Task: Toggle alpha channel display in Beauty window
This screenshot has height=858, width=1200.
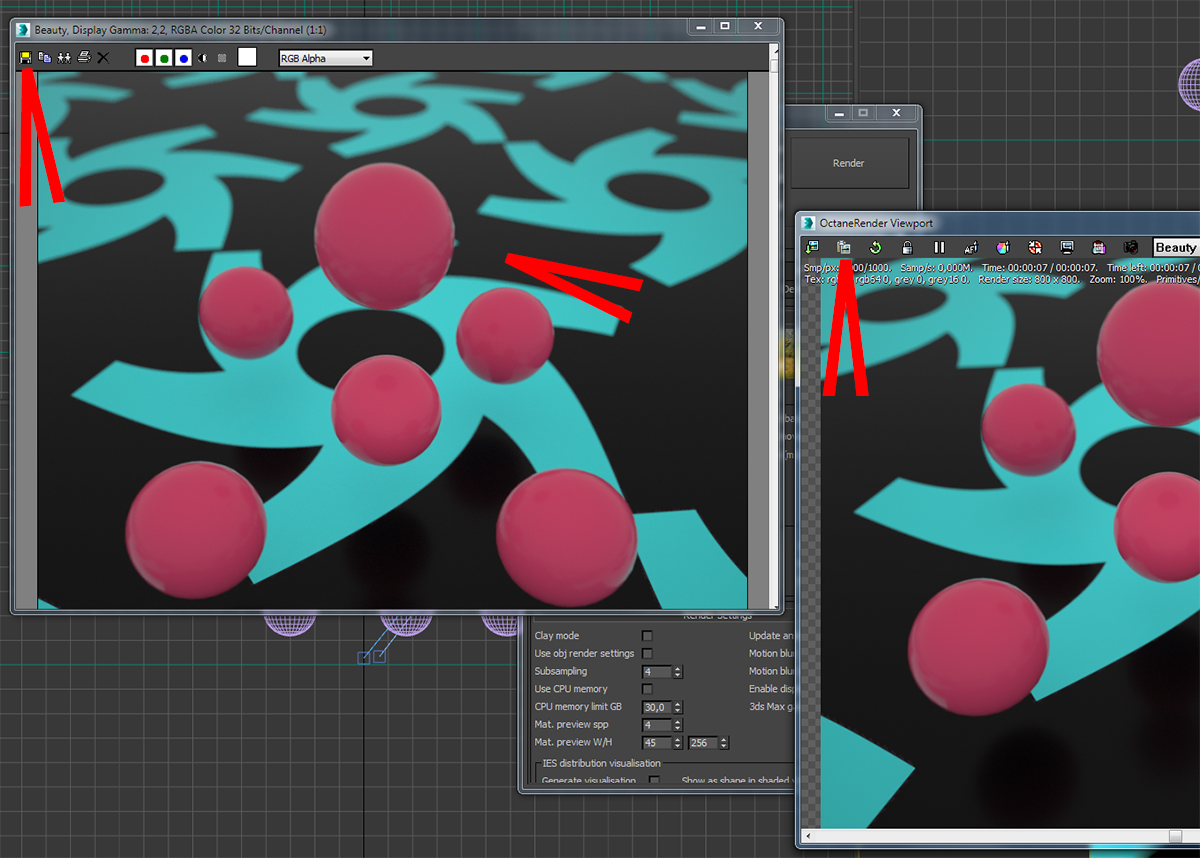Action: point(203,58)
